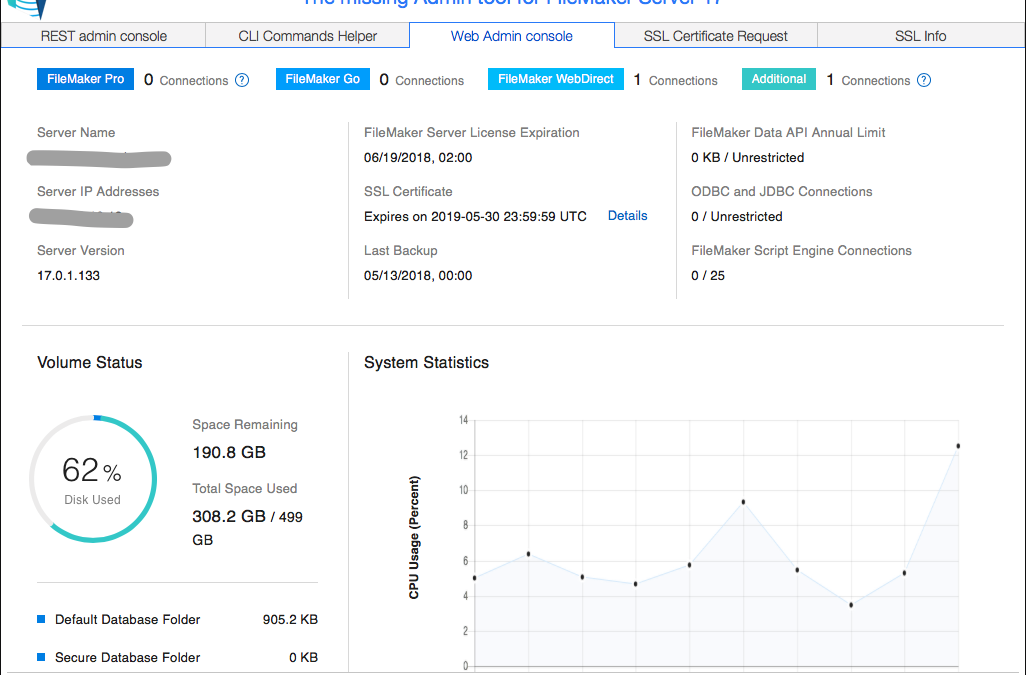Click the 'FileMaker Data API Annual Limit' label
Screen dimensions: 1026x675
[x=788, y=133]
